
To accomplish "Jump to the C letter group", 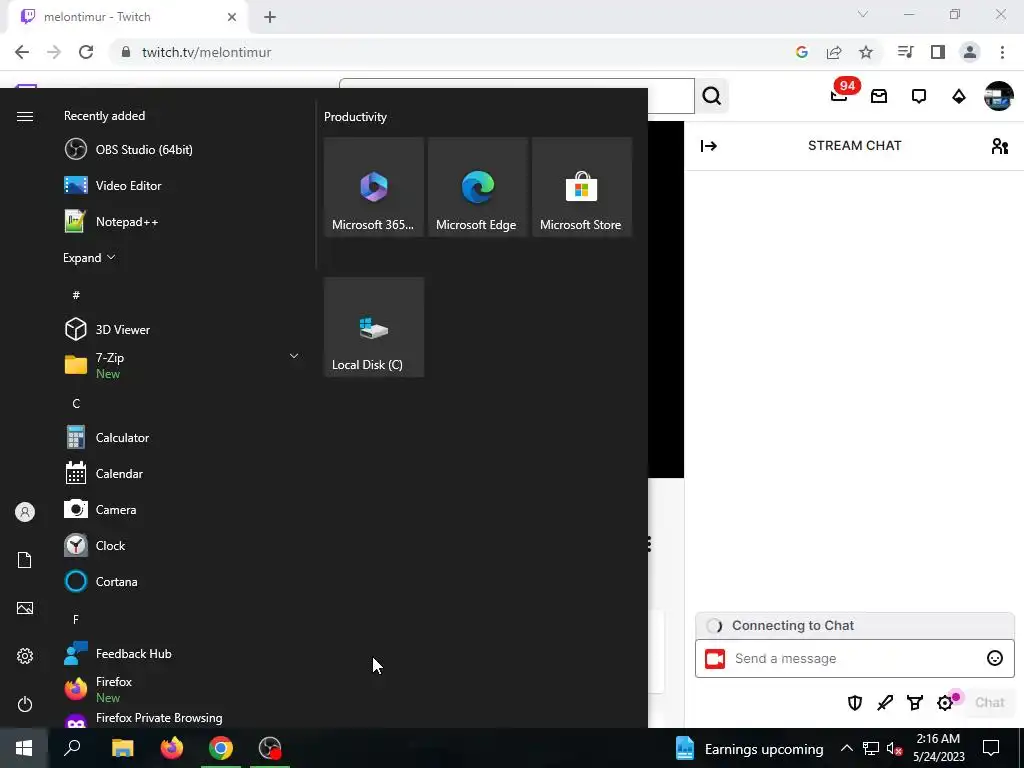I will pos(76,404).
